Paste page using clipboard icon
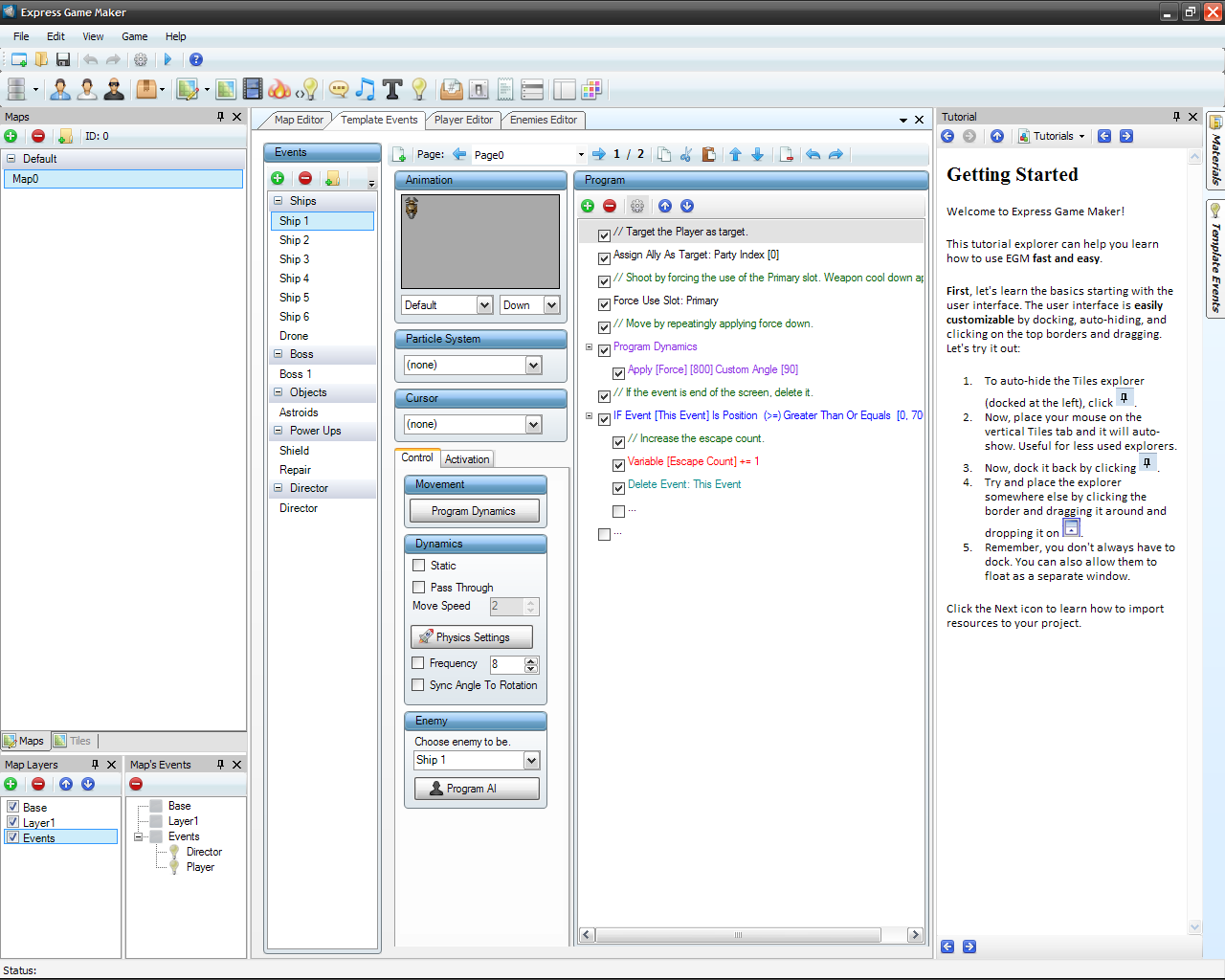Viewport: 1225px width, 980px height. point(708,154)
